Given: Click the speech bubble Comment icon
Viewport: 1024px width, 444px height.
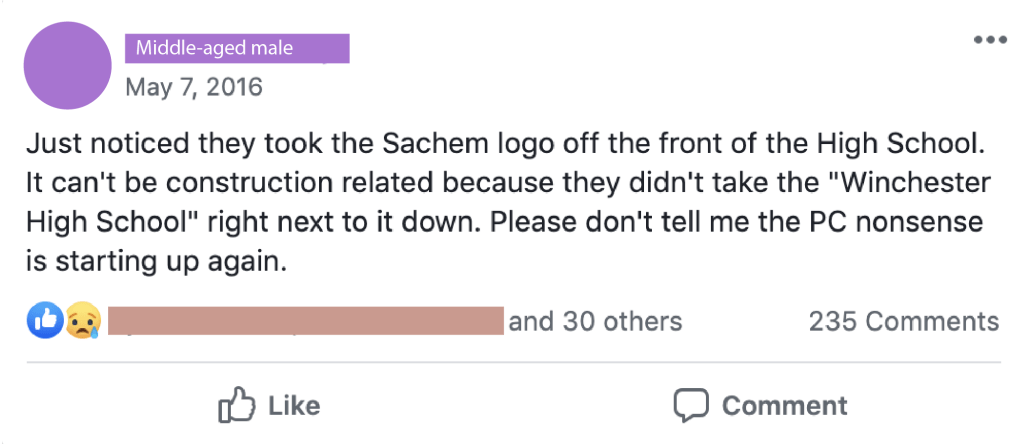Looking at the screenshot, I should point(690,405).
